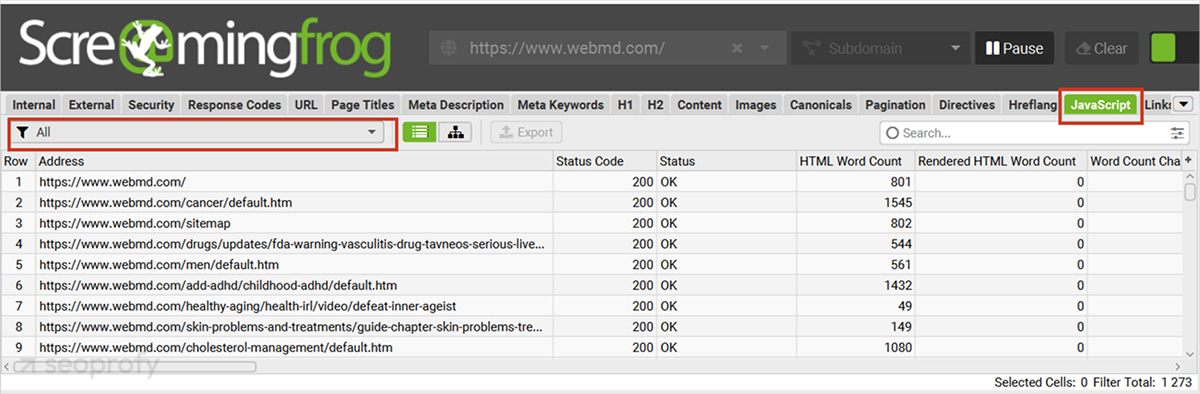Screen dimensions: 1200x394
Task: Select the men/default.htm address
Action: tap(294, 265)
